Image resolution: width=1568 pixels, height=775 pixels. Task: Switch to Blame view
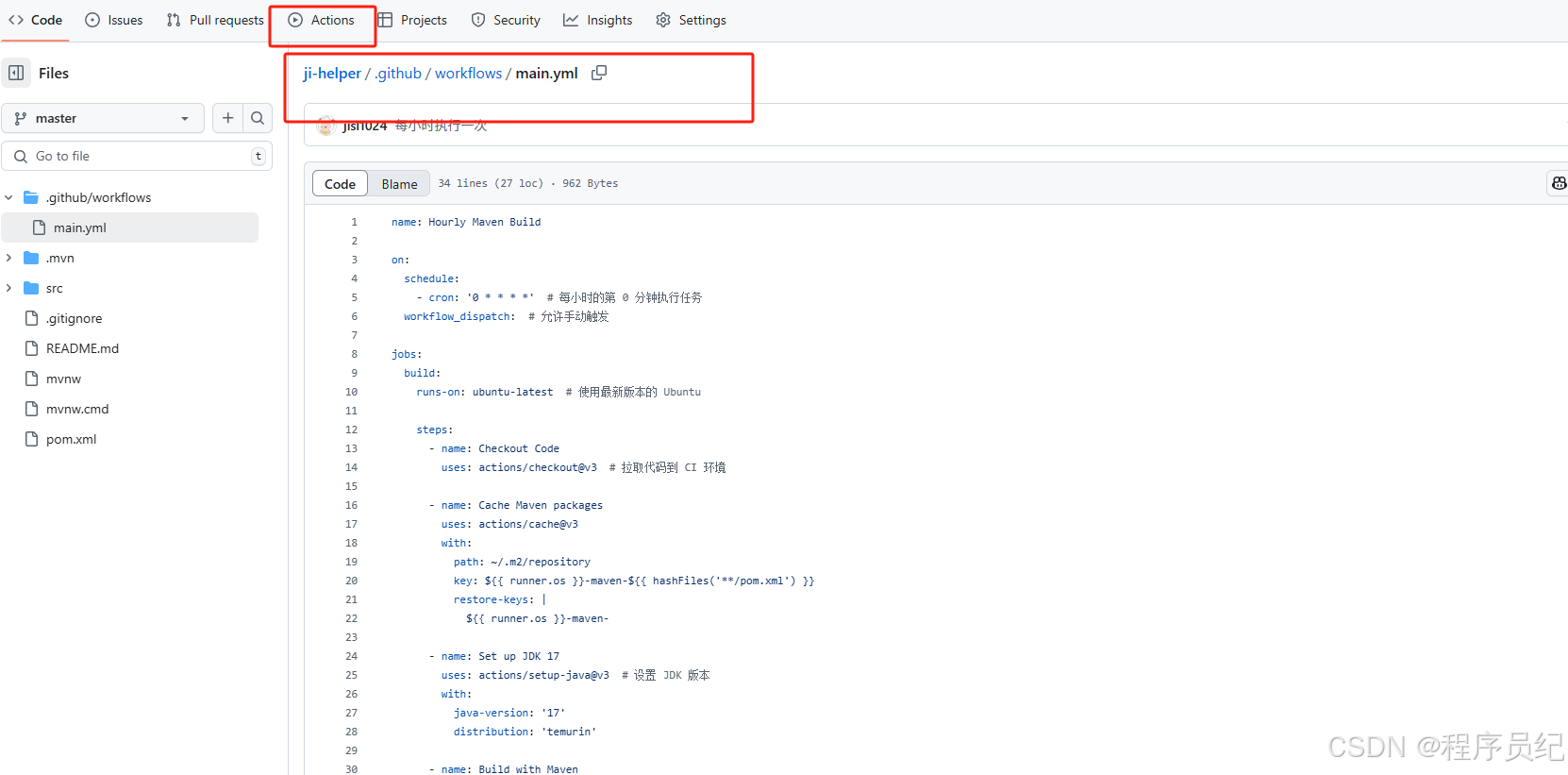[399, 184]
